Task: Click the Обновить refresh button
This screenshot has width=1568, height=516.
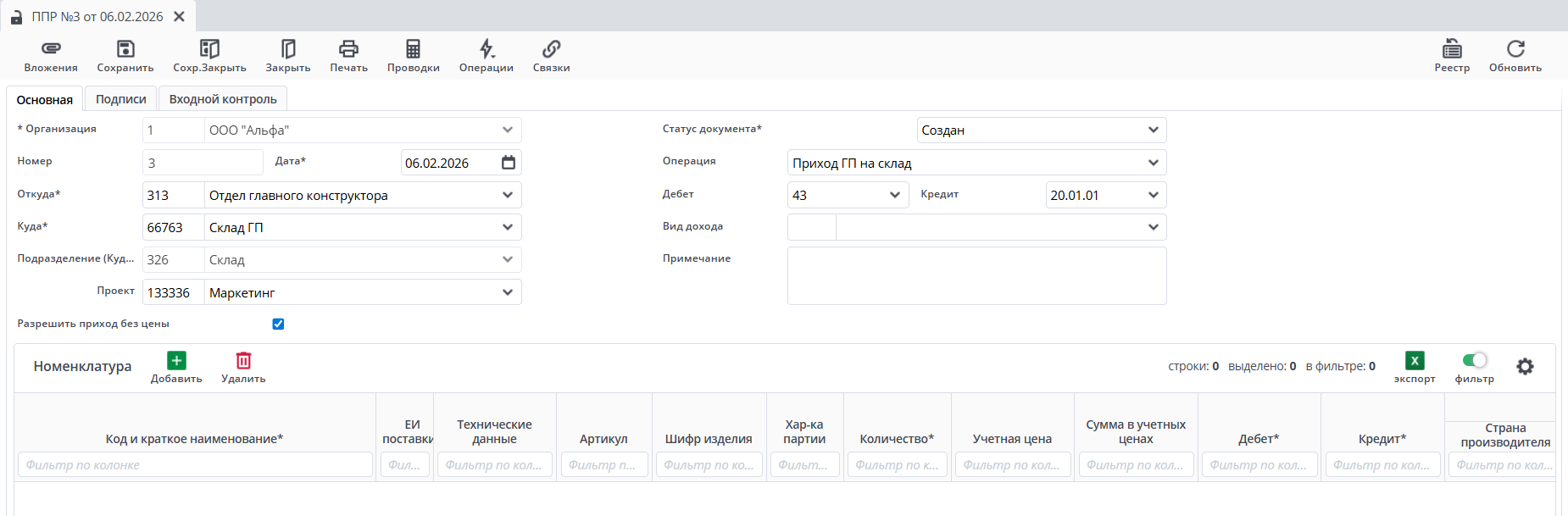Action: pyautogui.click(x=1515, y=49)
